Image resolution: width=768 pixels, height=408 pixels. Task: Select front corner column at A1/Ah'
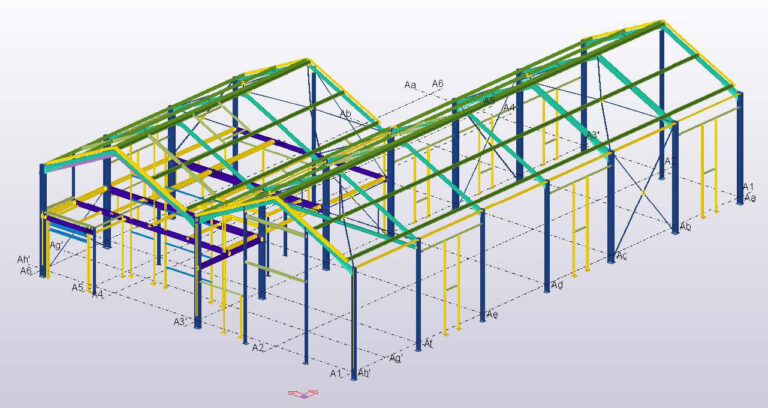[x=352, y=320]
